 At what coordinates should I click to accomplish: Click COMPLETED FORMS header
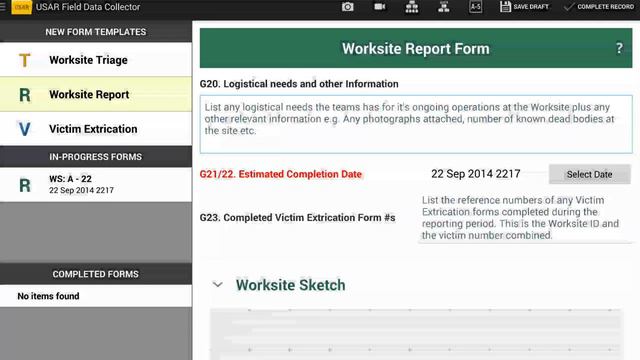click(x=96, y=274)
